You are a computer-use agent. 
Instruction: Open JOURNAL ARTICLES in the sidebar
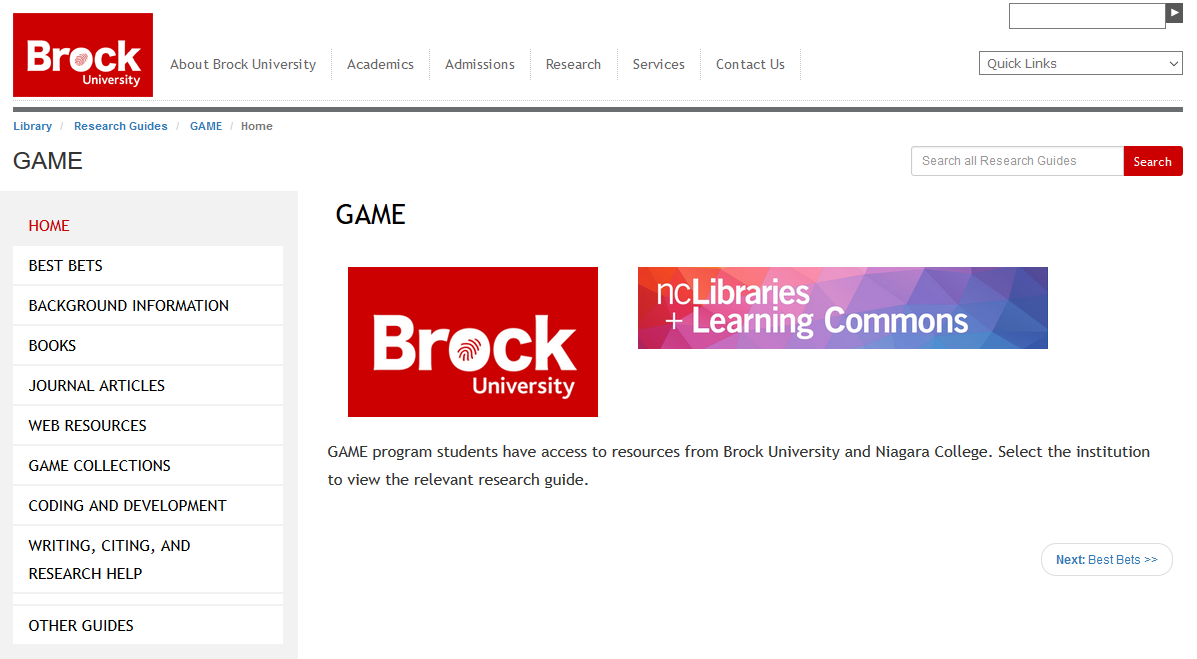(x=148, y=386)
